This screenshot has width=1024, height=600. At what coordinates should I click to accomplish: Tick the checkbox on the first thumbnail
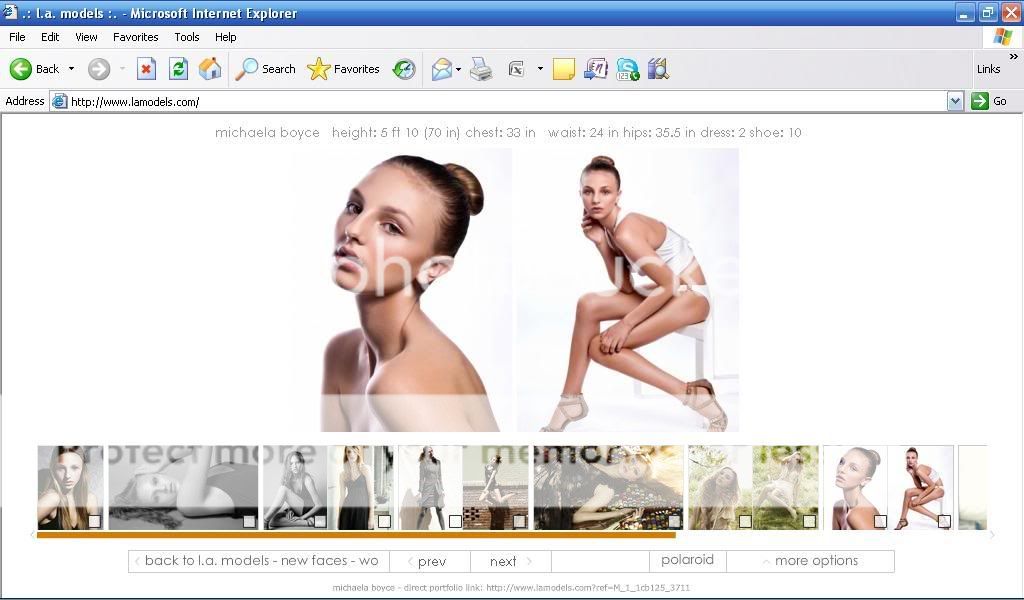click(94, 521)
